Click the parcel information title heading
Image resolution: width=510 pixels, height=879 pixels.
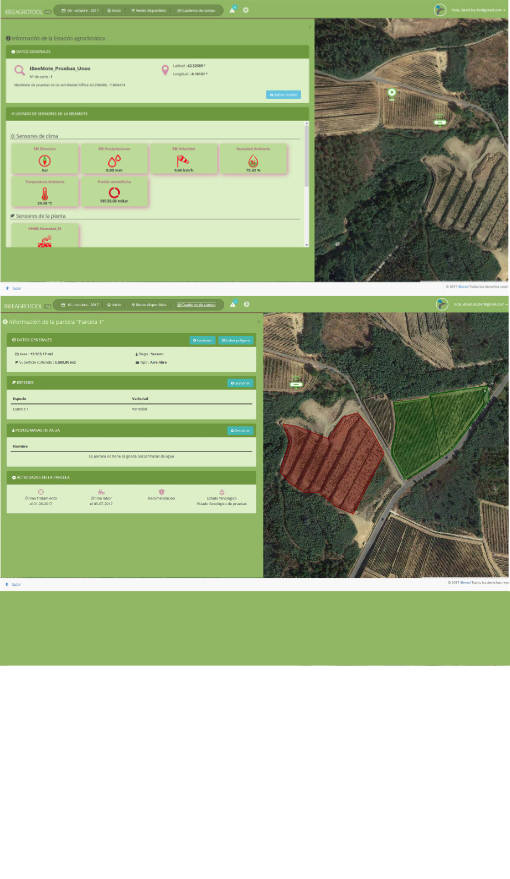(56, 322)
